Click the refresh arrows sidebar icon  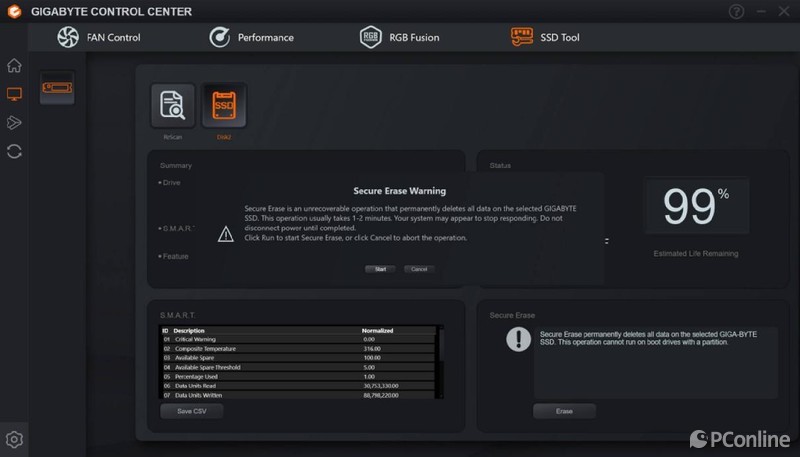pyautogui.click(x=14, y=151)
